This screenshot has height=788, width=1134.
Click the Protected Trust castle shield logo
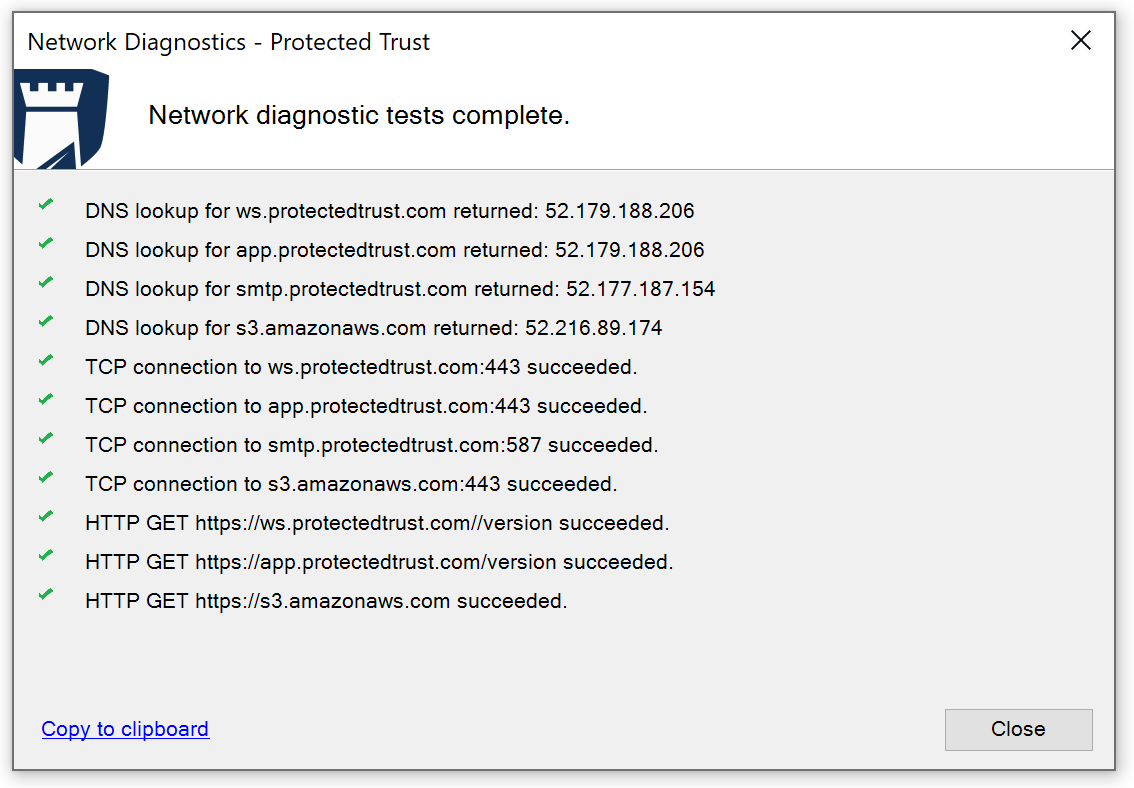pos(60,117)
